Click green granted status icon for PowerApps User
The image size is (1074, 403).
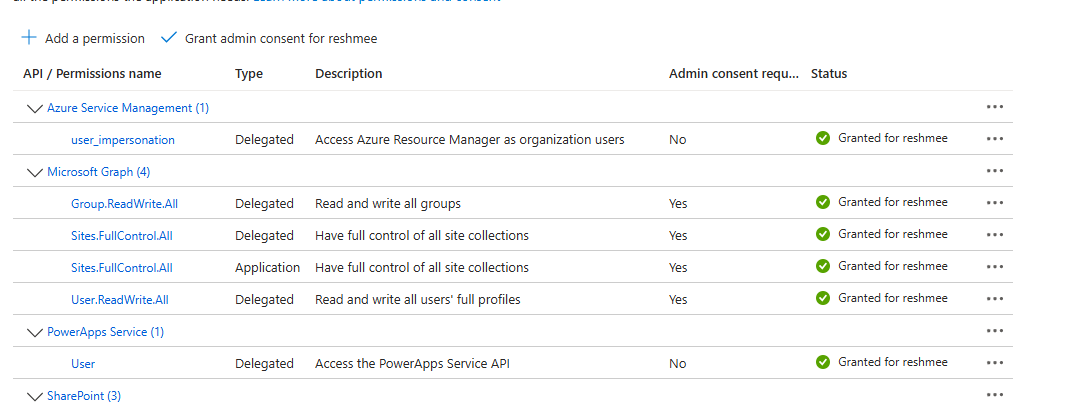click(x=823, y=362)
